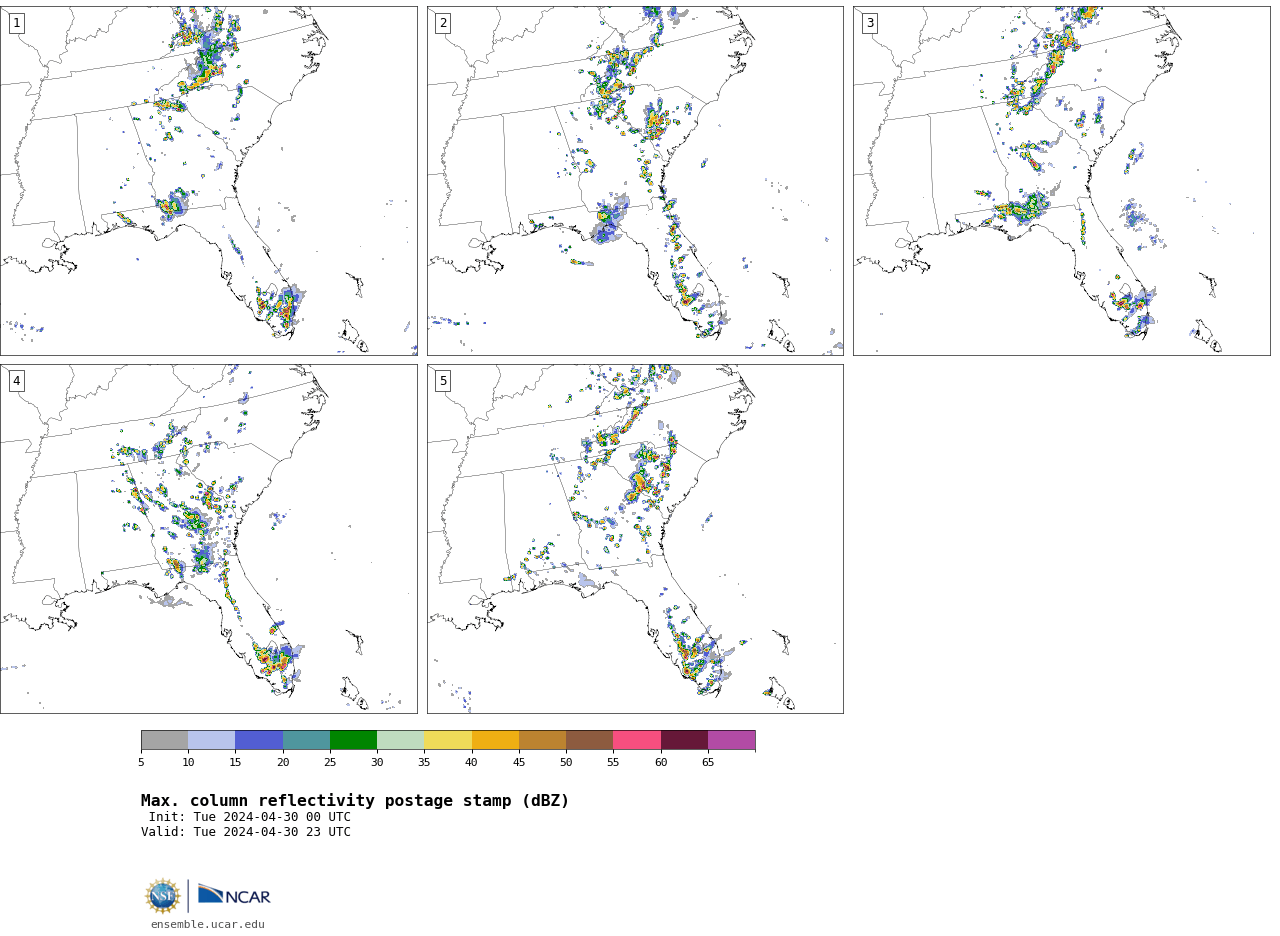Open the ensemble.ucar.edu link
The height and width of the screenshot is (936, 1280).
point(208,925)
